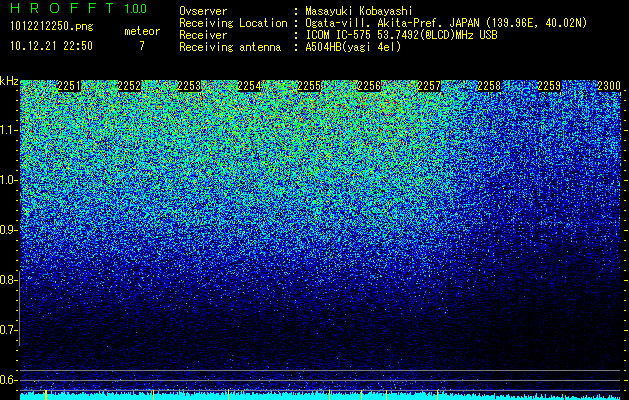Click the 2256 time label

click(x=369, y=86)
